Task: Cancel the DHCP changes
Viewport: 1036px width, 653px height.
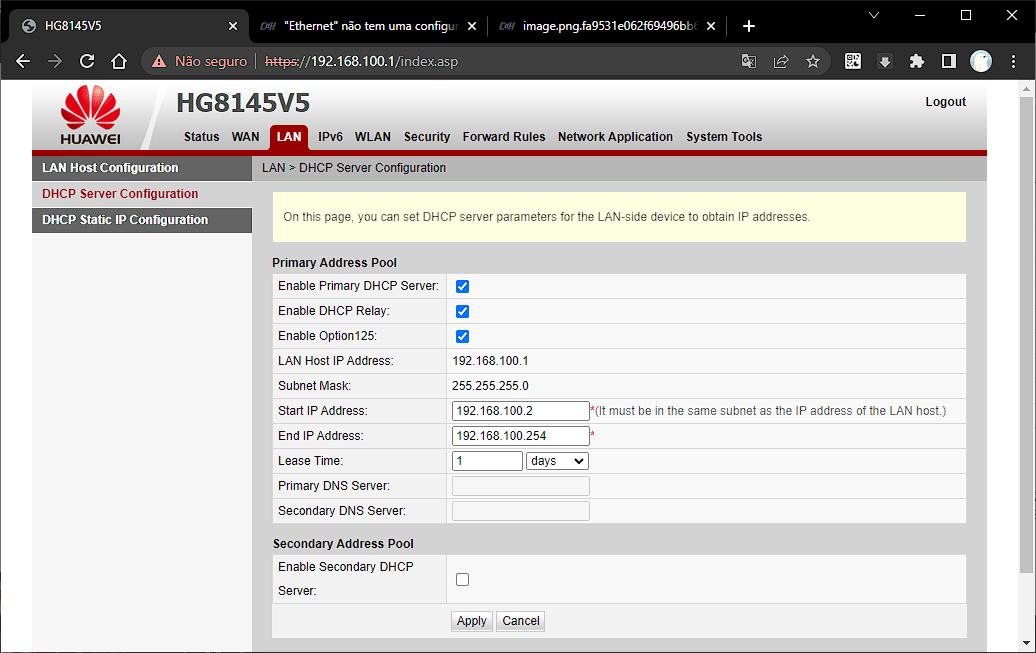Action: click(521, 621)
